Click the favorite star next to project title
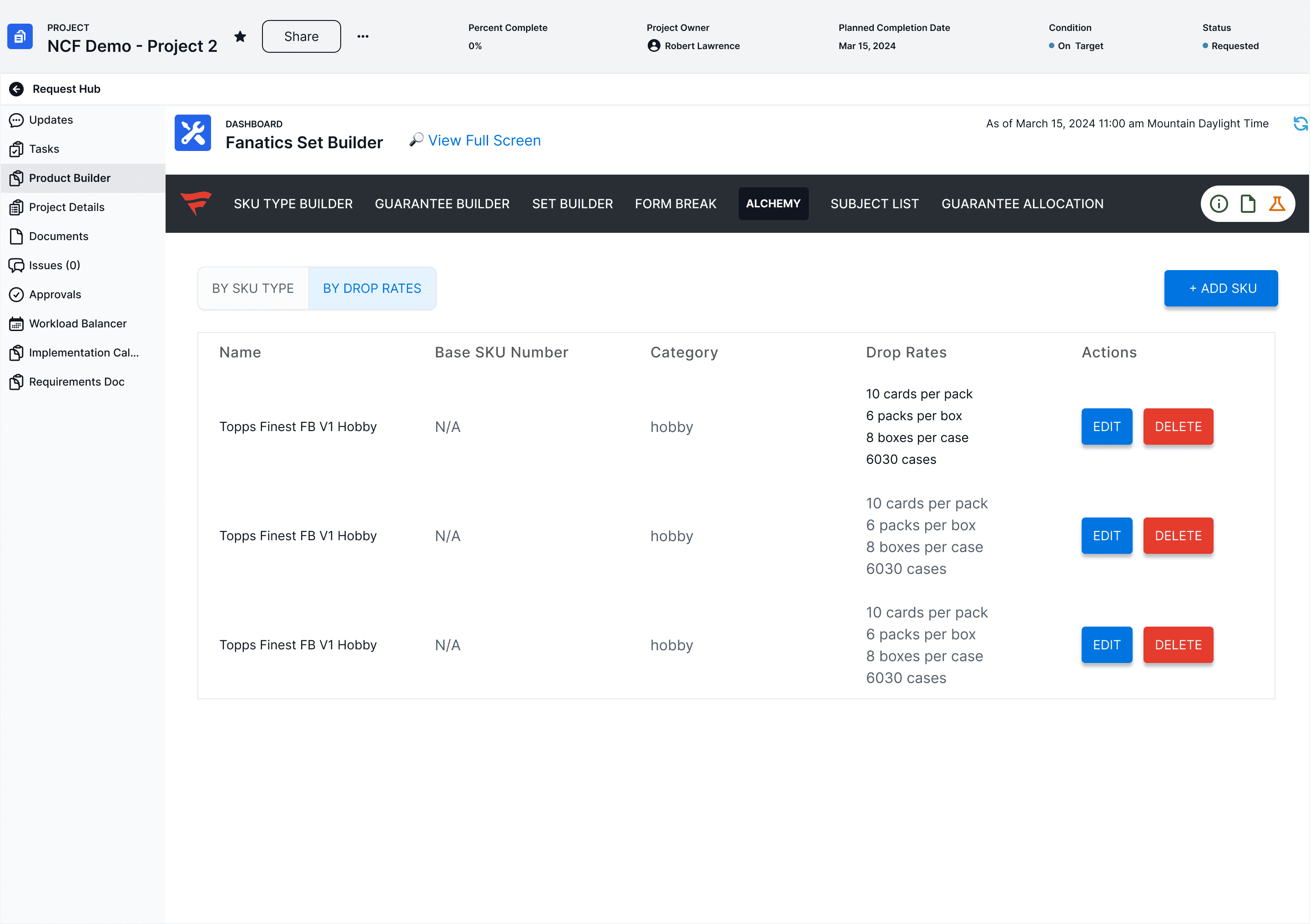The image size is (1310, 924). coord(240,36)
